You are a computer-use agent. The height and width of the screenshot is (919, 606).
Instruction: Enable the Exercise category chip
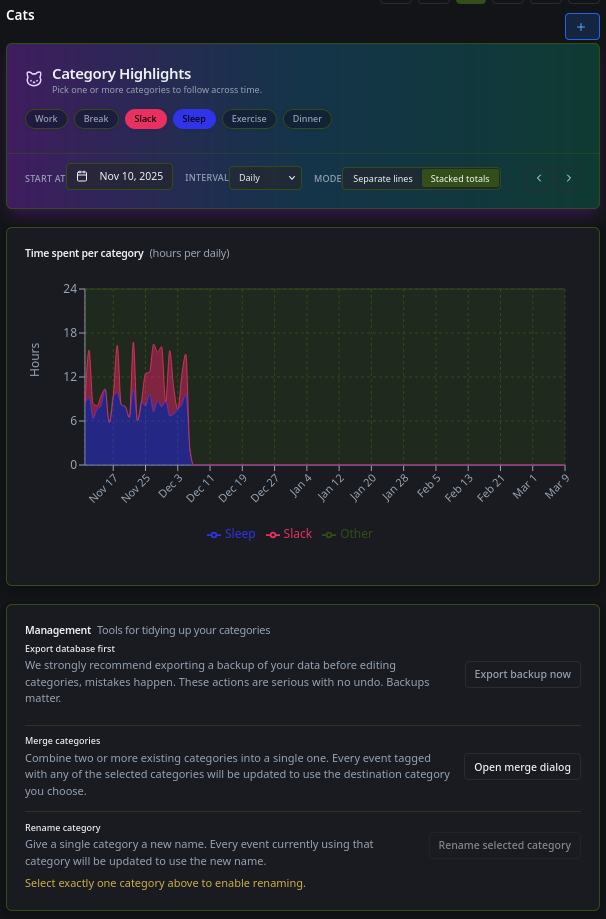(x=249, y=119)
